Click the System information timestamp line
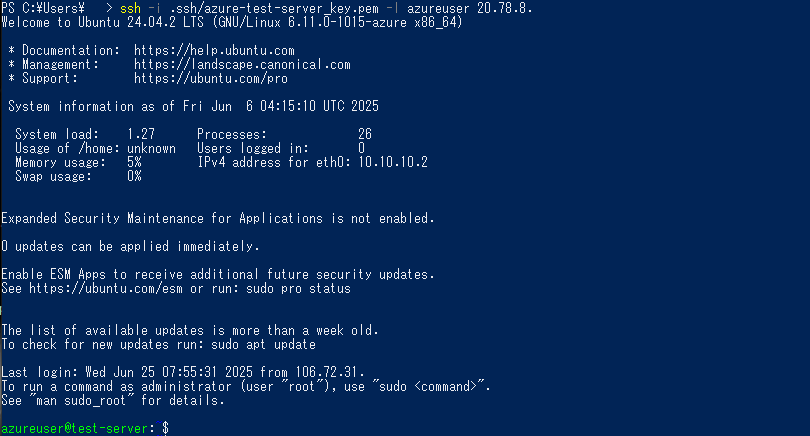The image size is (810, 436). [x=193, y=106]
